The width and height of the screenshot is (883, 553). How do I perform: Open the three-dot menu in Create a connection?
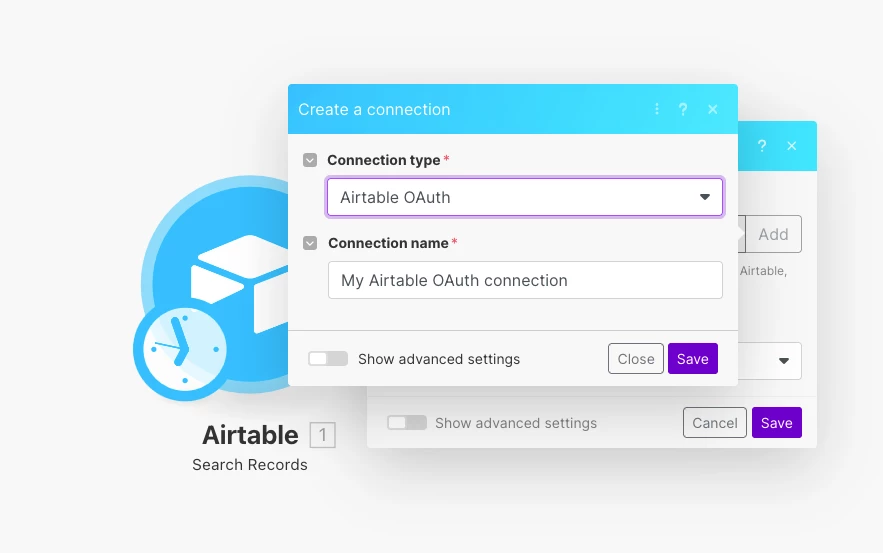[x=657, y=109]
